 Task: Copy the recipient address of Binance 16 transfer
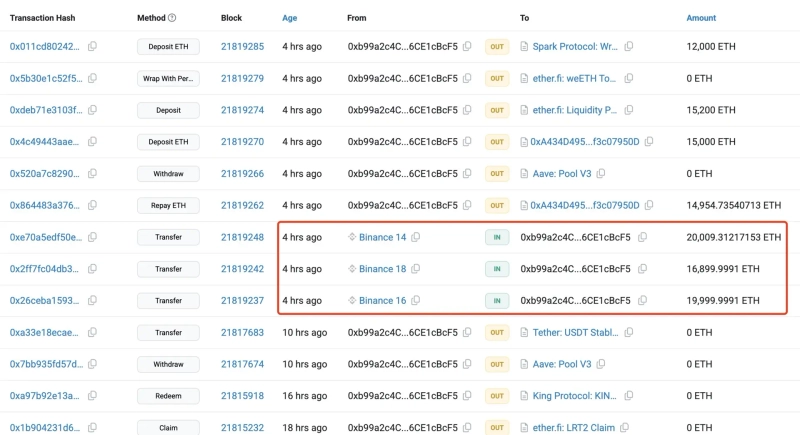point(642,301)
